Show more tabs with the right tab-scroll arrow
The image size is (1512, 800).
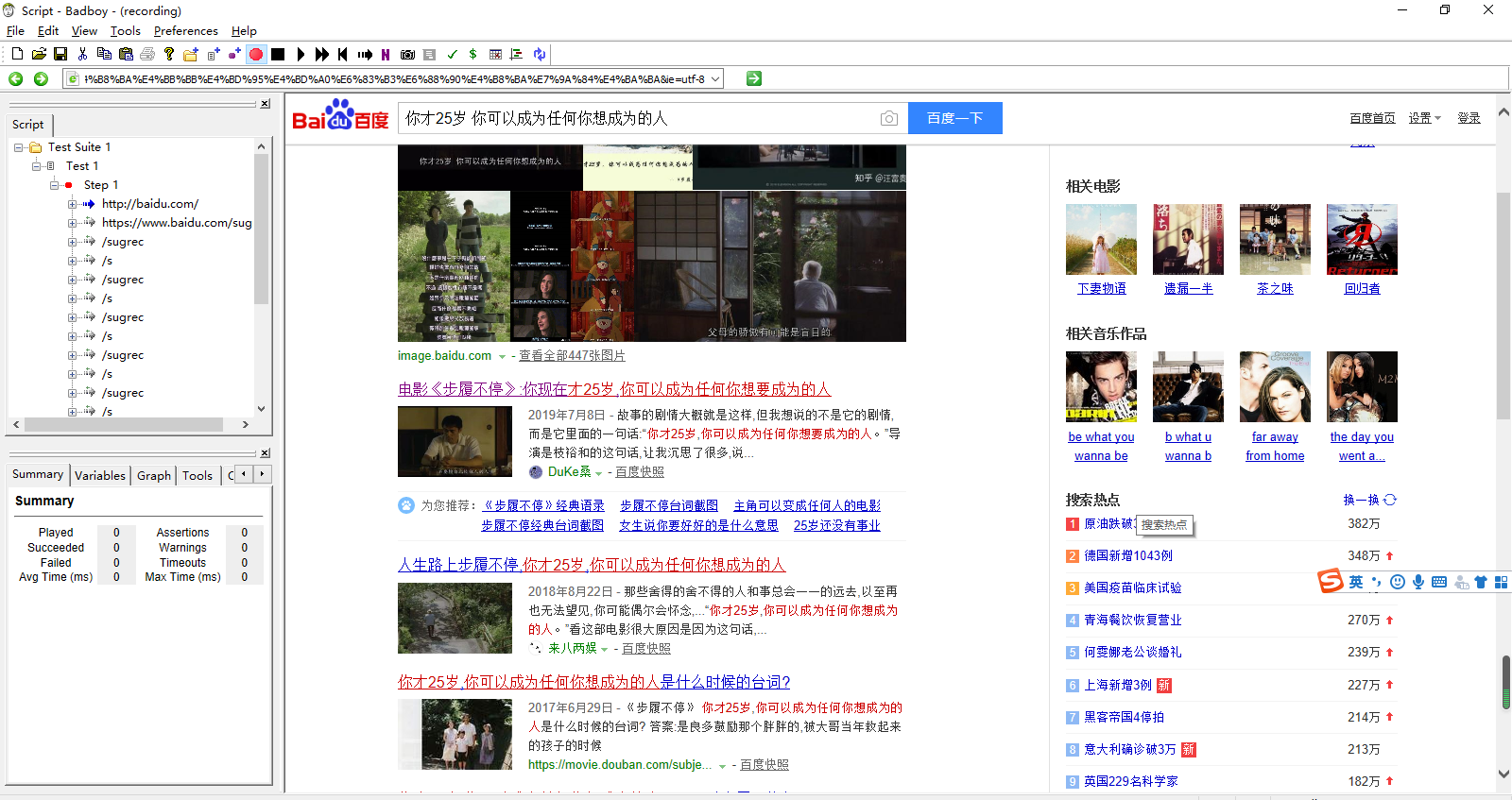tap(262, 474)
